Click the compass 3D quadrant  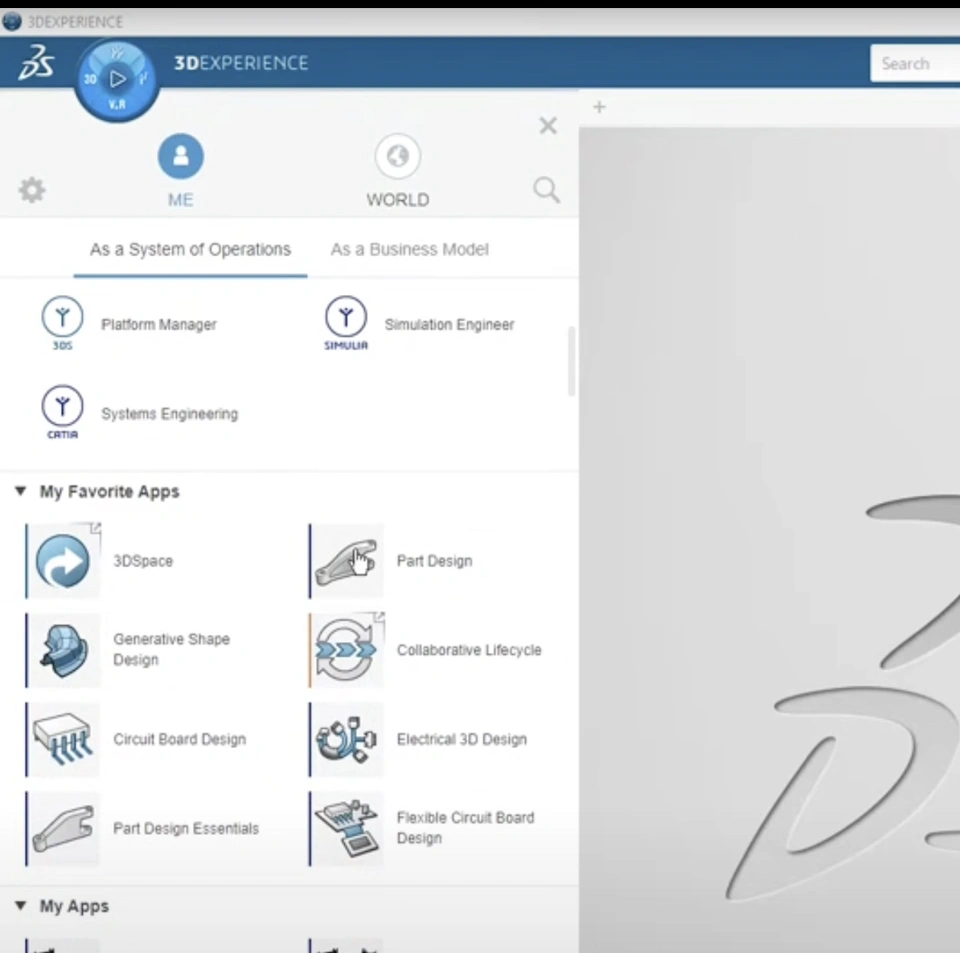point(90,79)
